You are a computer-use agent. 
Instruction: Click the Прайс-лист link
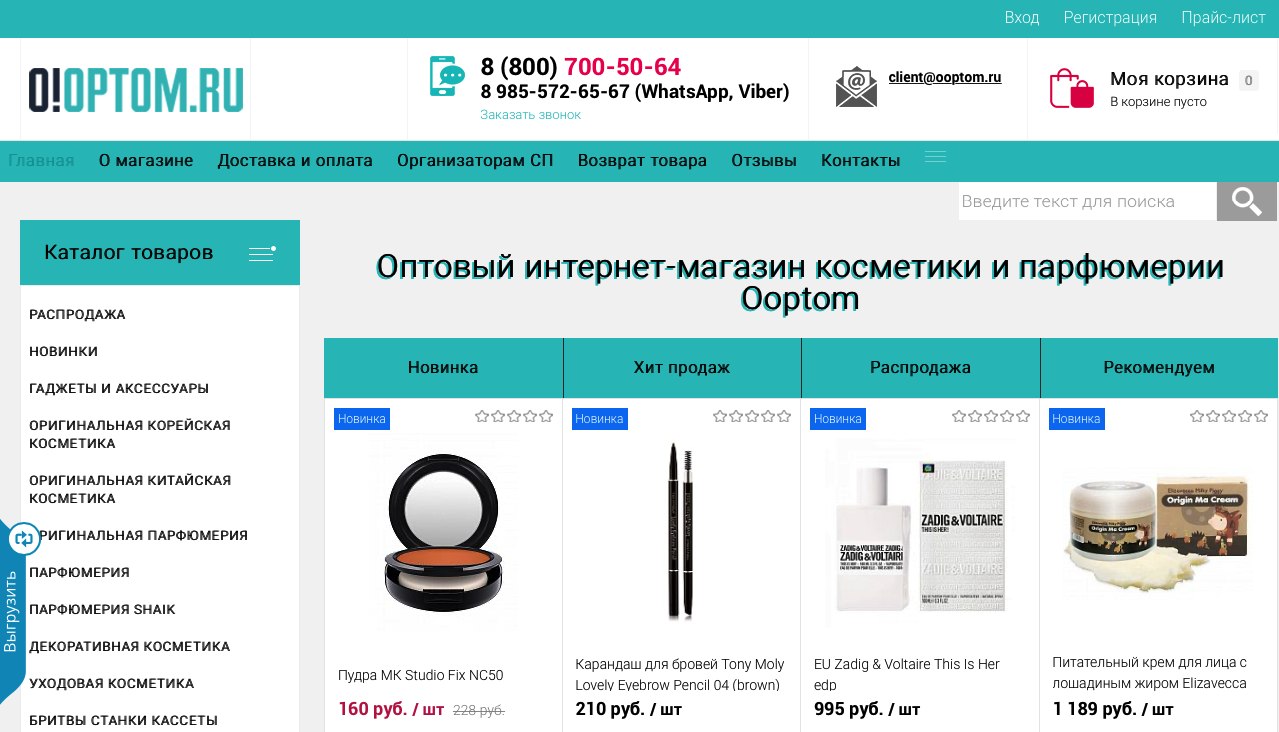pos(1223,18)
